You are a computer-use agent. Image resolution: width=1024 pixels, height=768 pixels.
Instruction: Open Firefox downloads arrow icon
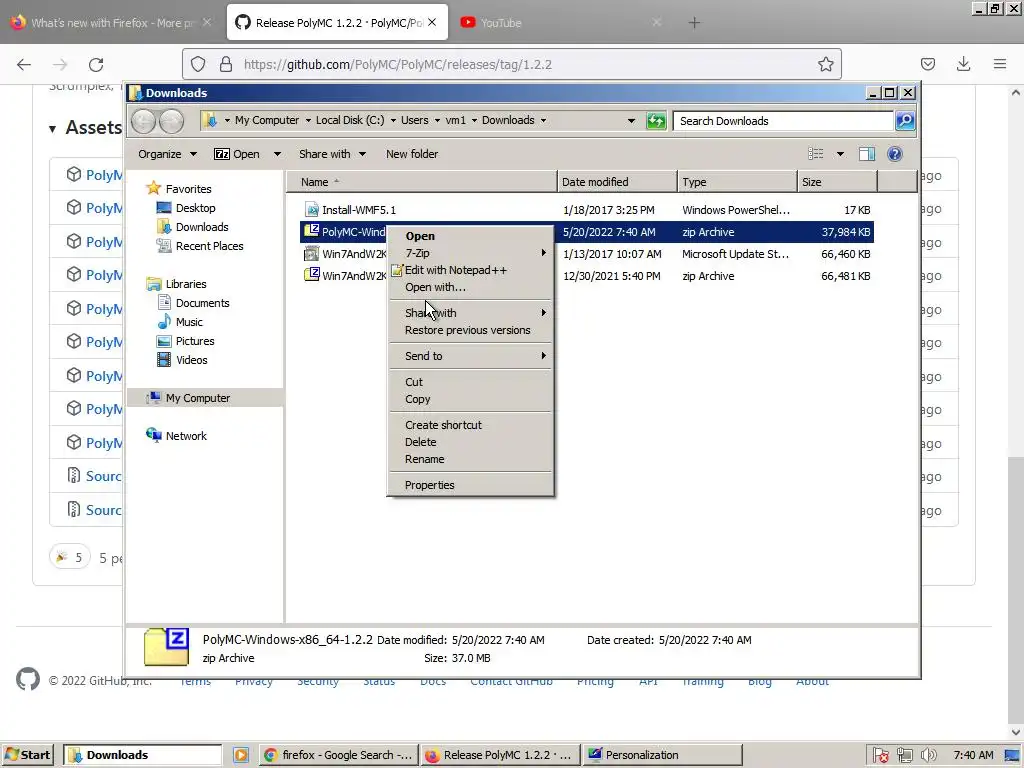(x=963, y=64)
